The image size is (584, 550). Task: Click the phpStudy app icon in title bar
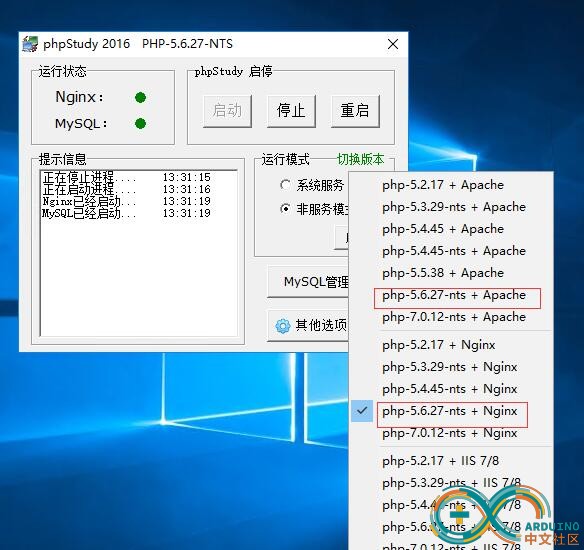tap(30, 44)
